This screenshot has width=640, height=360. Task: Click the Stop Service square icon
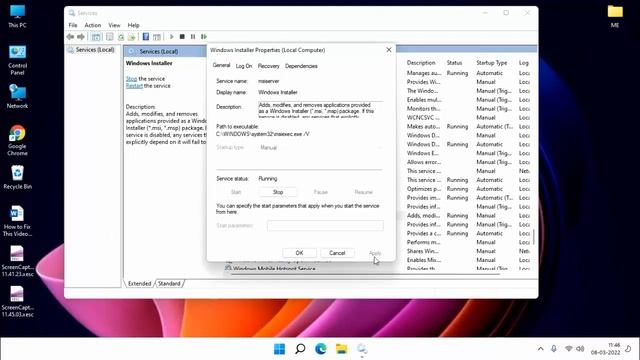pos(182,37)
